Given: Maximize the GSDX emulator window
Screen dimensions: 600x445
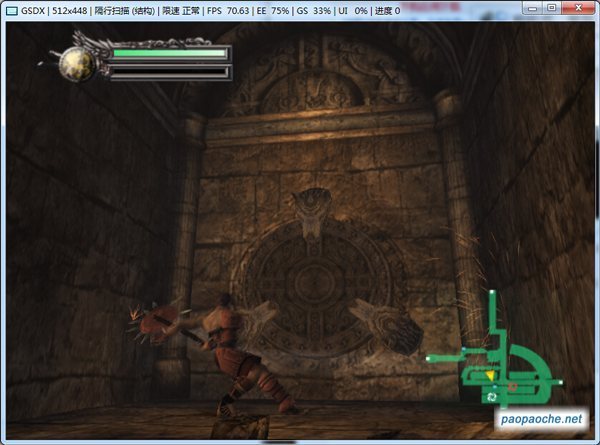Looking at the screenshot, I should 551,8.
